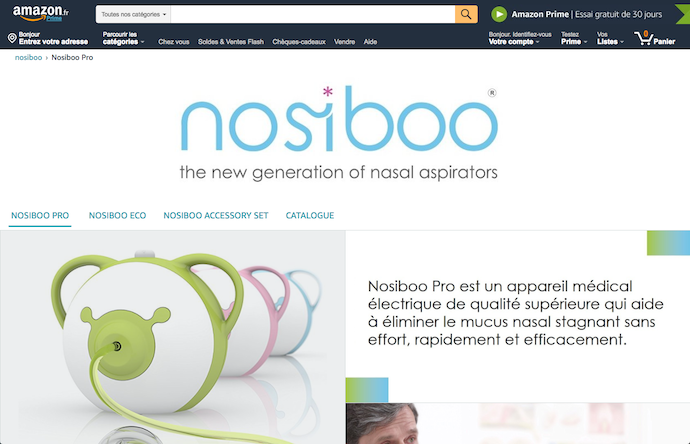Screen dimensions: 690x444
Task: Open the shopping cart Panier icon
Action: [655, 38]
